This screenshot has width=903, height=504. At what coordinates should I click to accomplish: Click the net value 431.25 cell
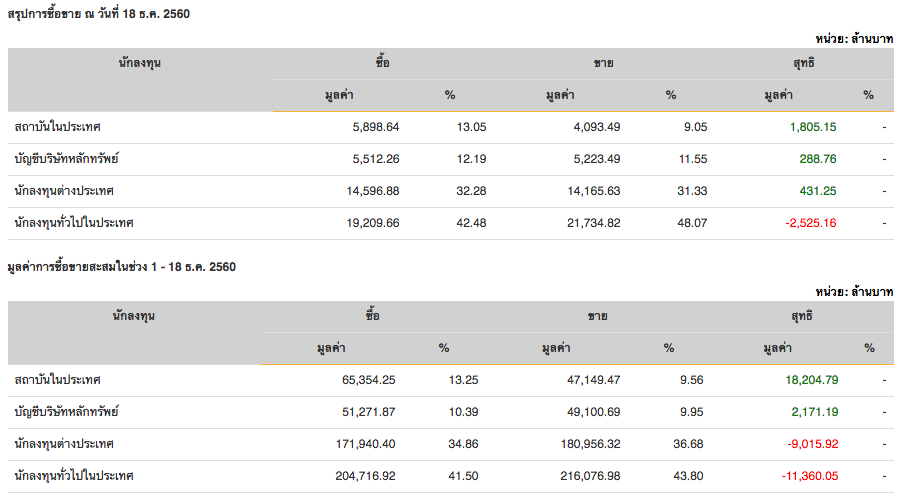pyautogui.click(x=815, y=191)
